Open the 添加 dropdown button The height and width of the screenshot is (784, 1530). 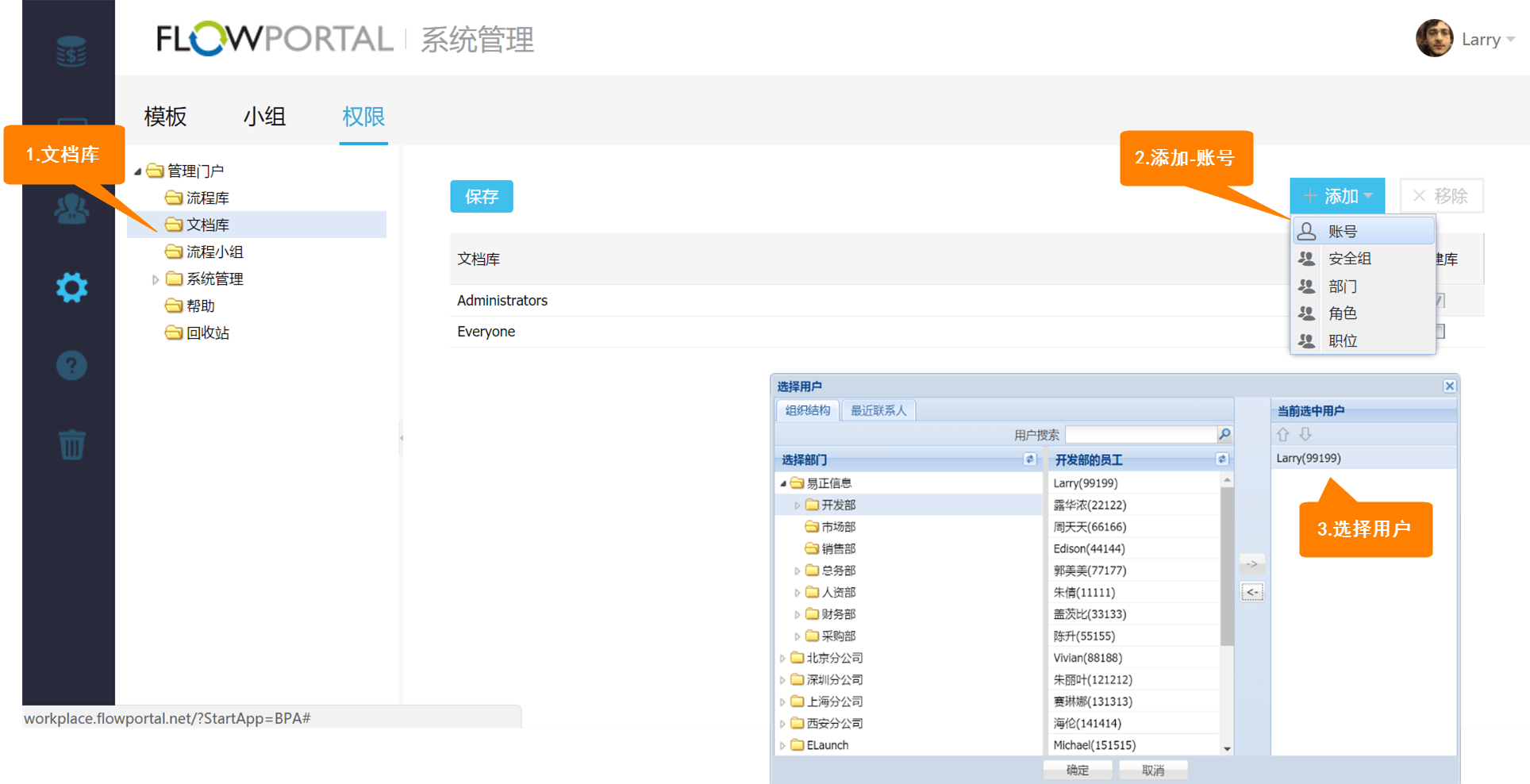pyautogui.click(x=1337, y=196)
